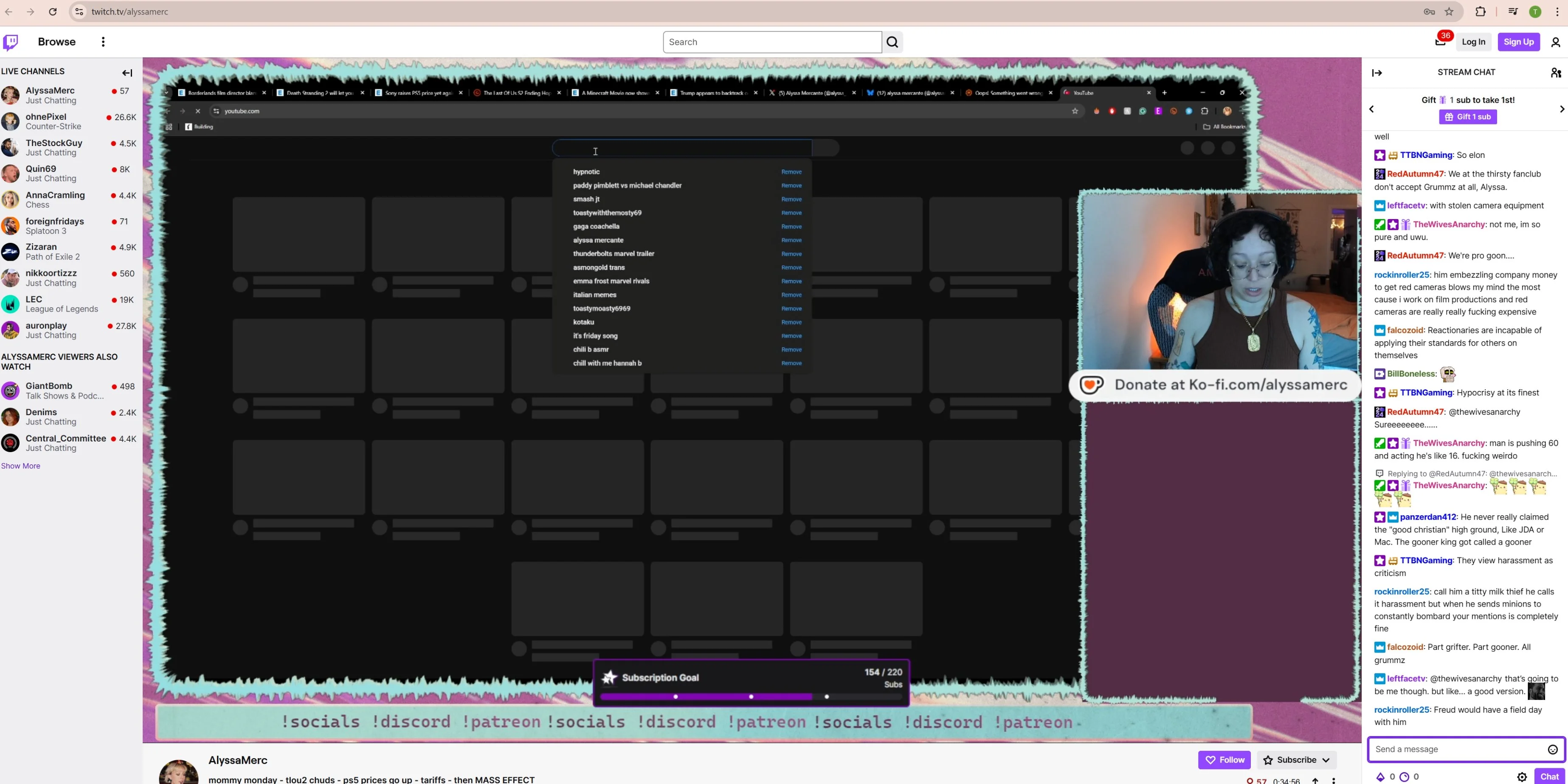Go back in browser history
Viewport: 1568px width, 784px height.
point(9,11)
